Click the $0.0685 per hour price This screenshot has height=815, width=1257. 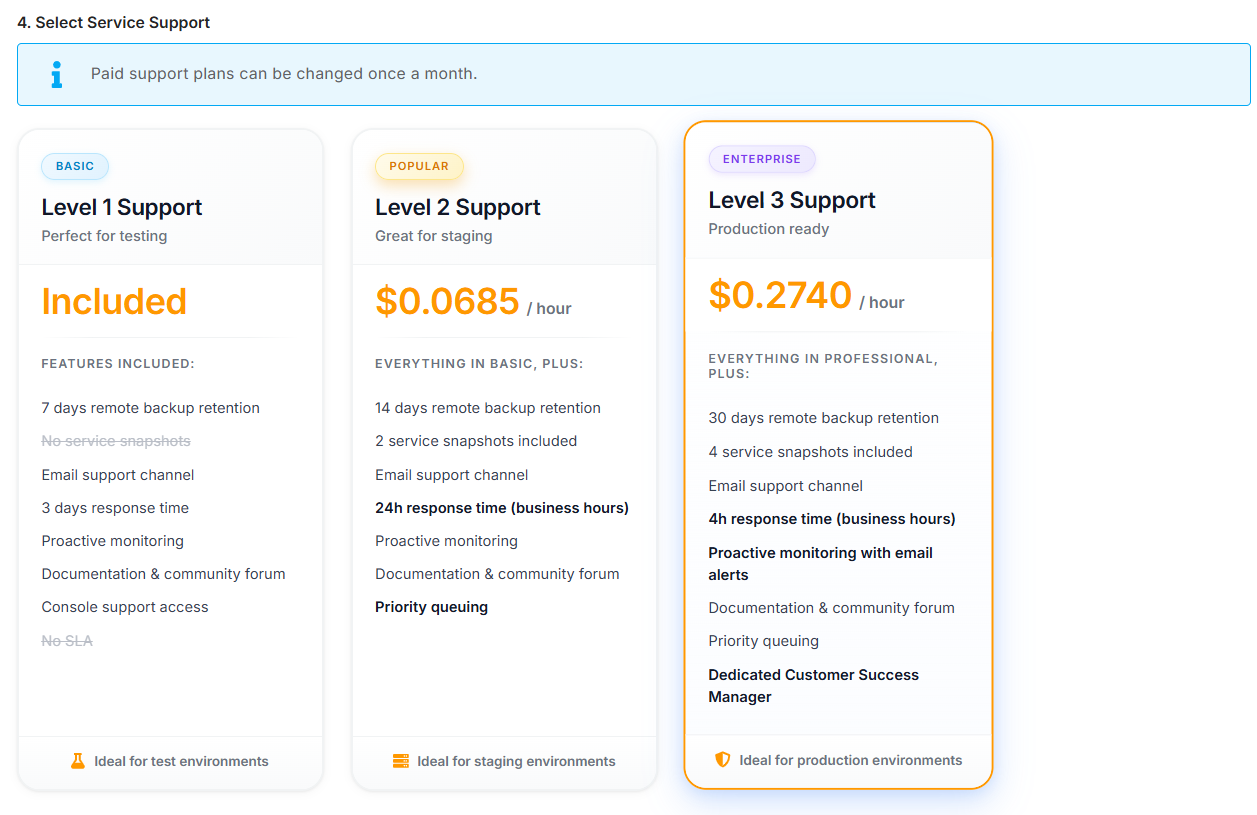coord(447,301)
